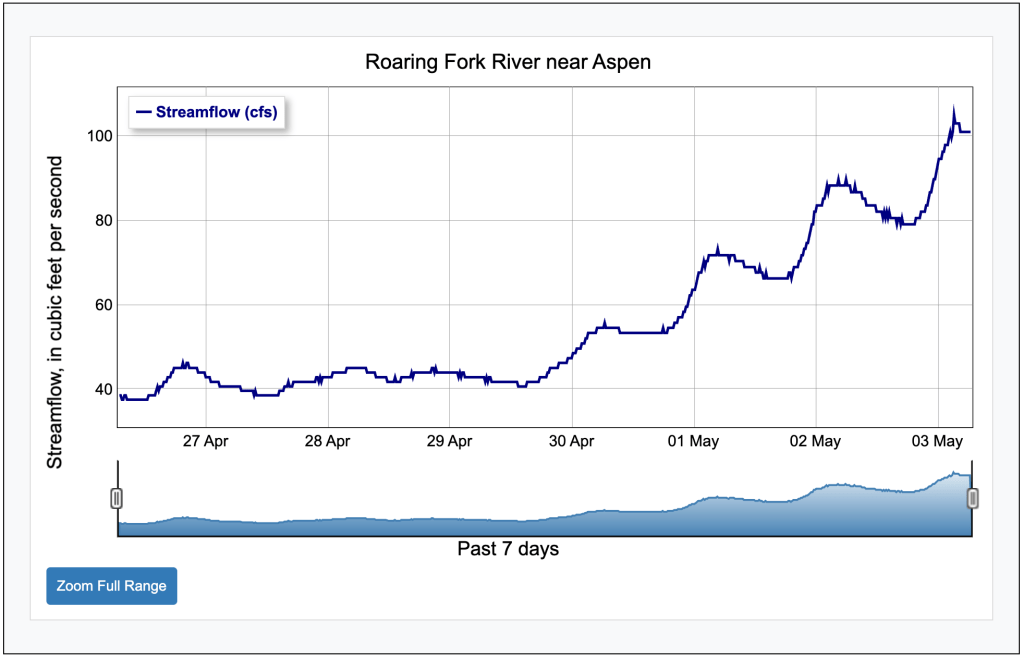Click the 100 value on the y-axis
The height and width of the screenshot is (658, 1024).
point(97,135)
